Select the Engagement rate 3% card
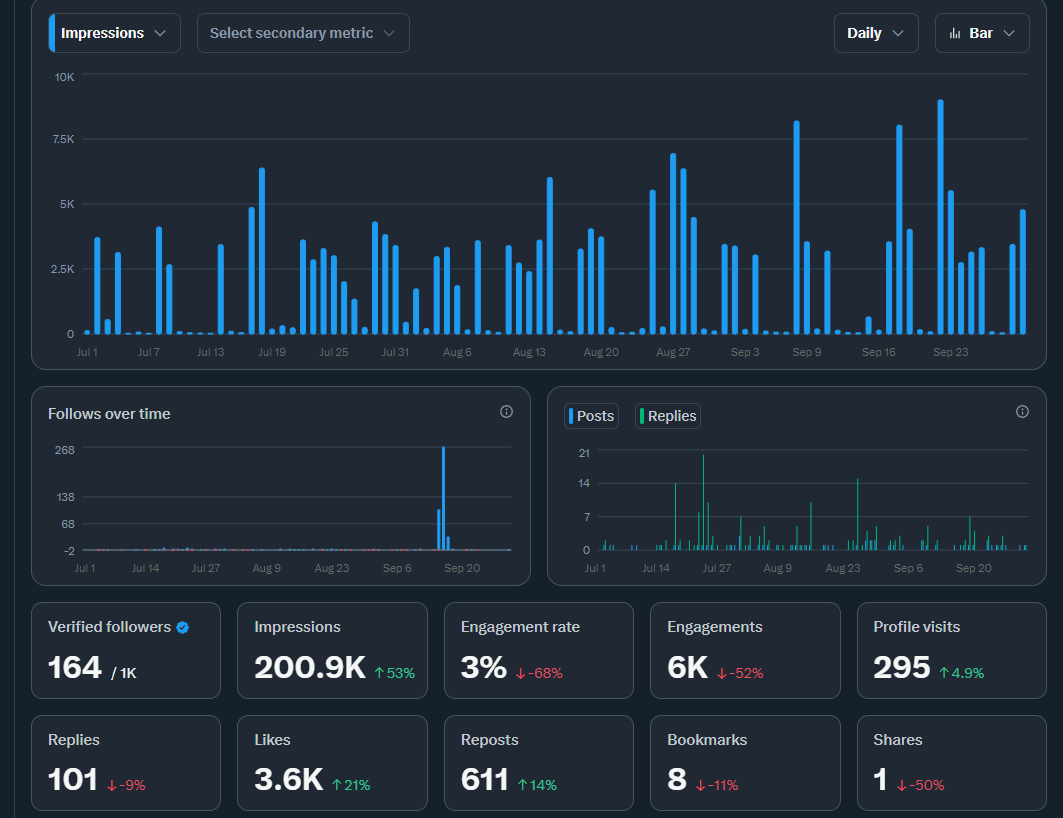The width and height of the screenshot is (1063, 818). (539, 651)
